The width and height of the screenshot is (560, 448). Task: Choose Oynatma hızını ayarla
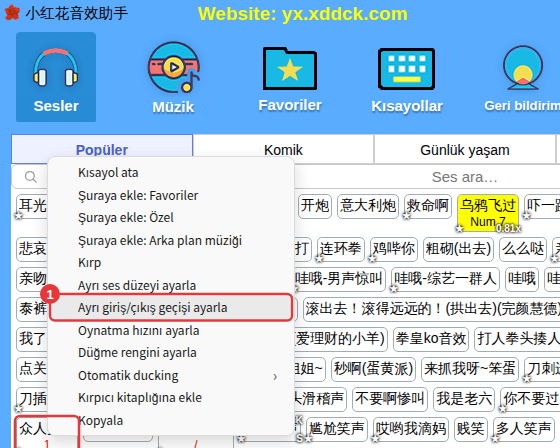tap(171, 330)
